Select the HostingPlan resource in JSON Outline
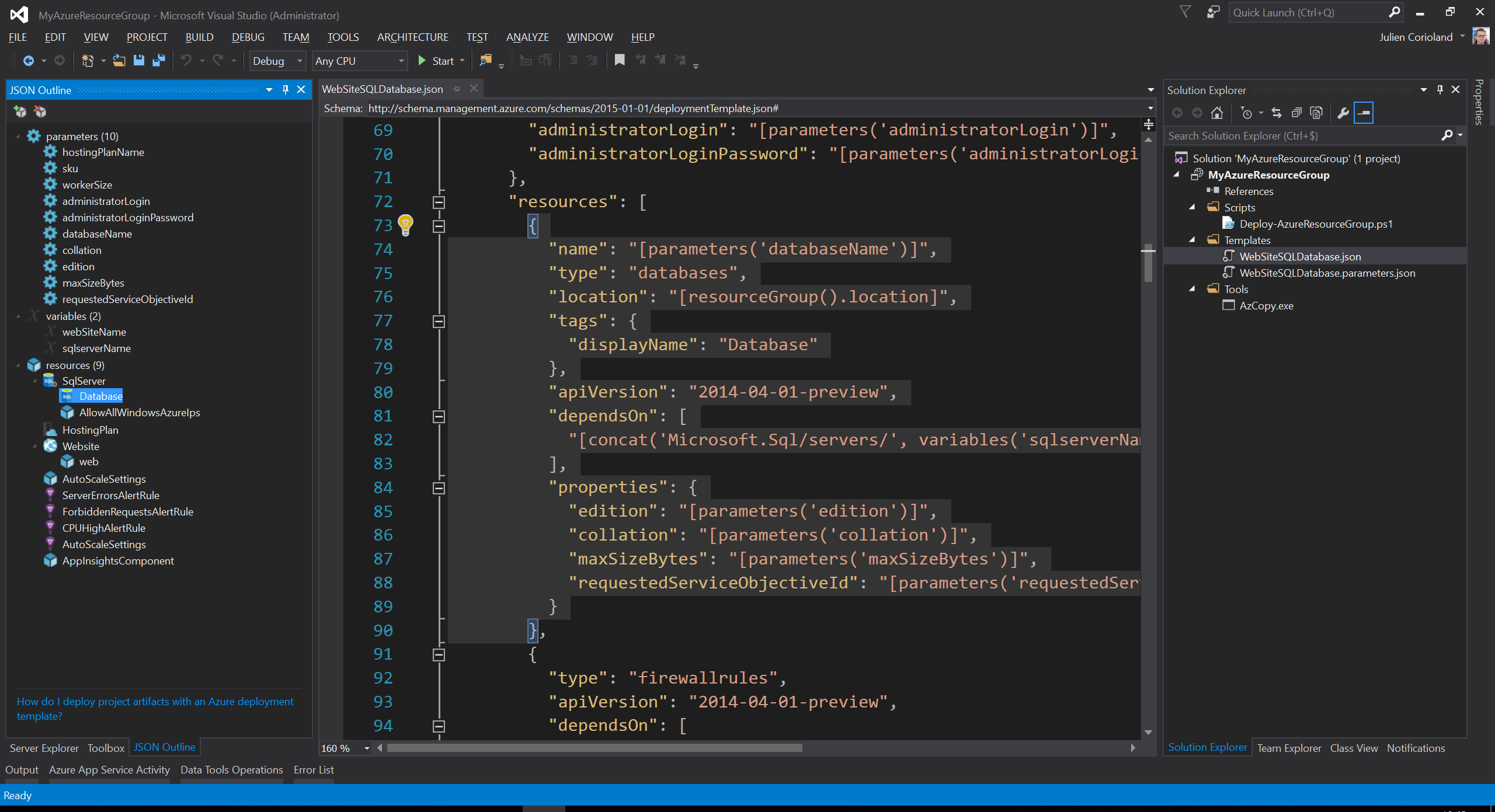This screenshot has width=1495, height=812. (x=90, y=430)
